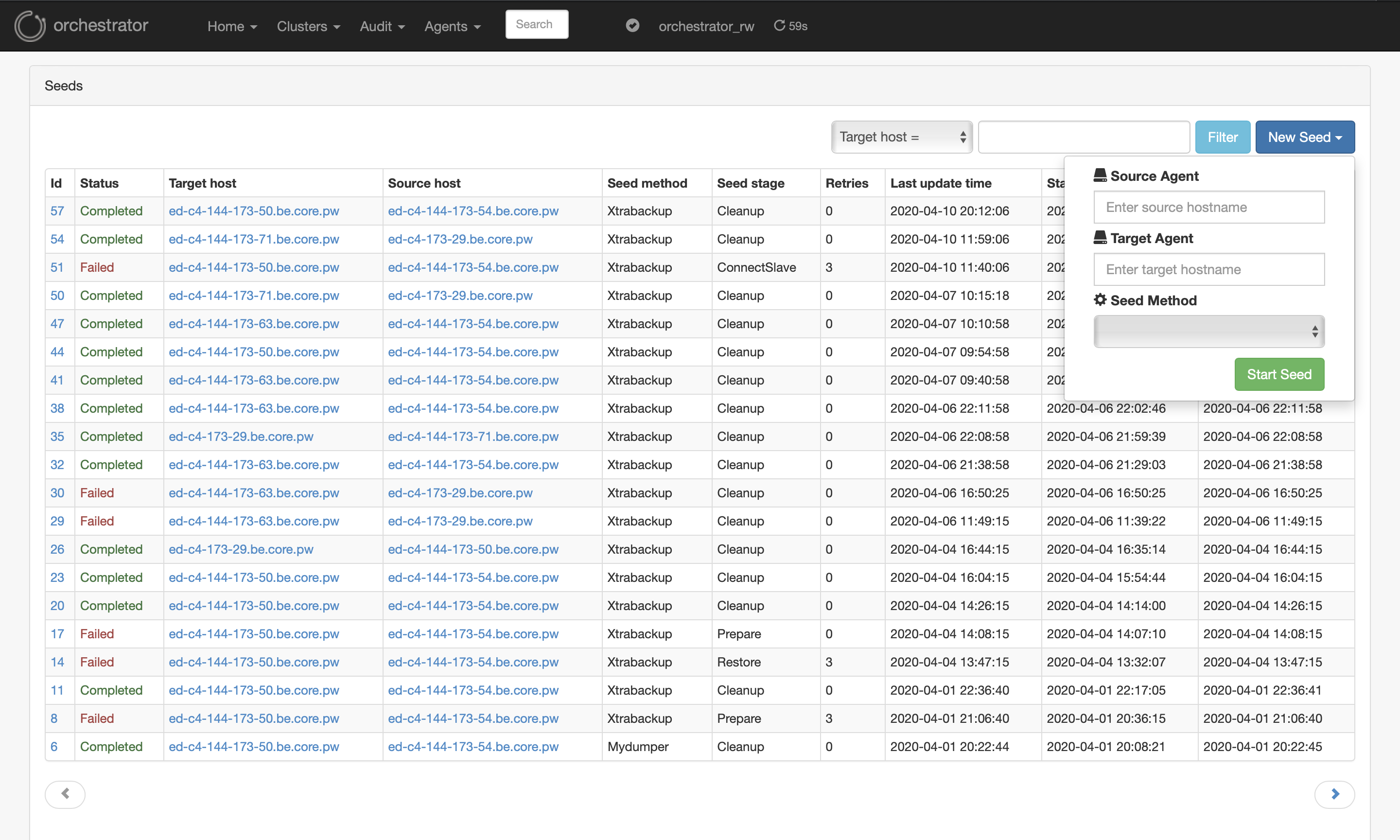The image size is (1400, 840).
Task: Click the Target Agent drive icon
Action: [1100, 238]
